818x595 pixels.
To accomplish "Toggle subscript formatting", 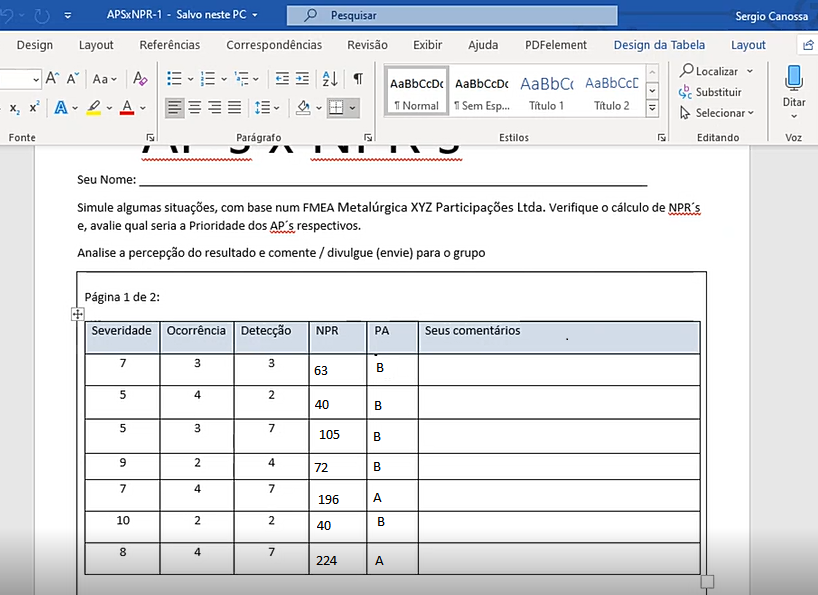I will [15, 108].
